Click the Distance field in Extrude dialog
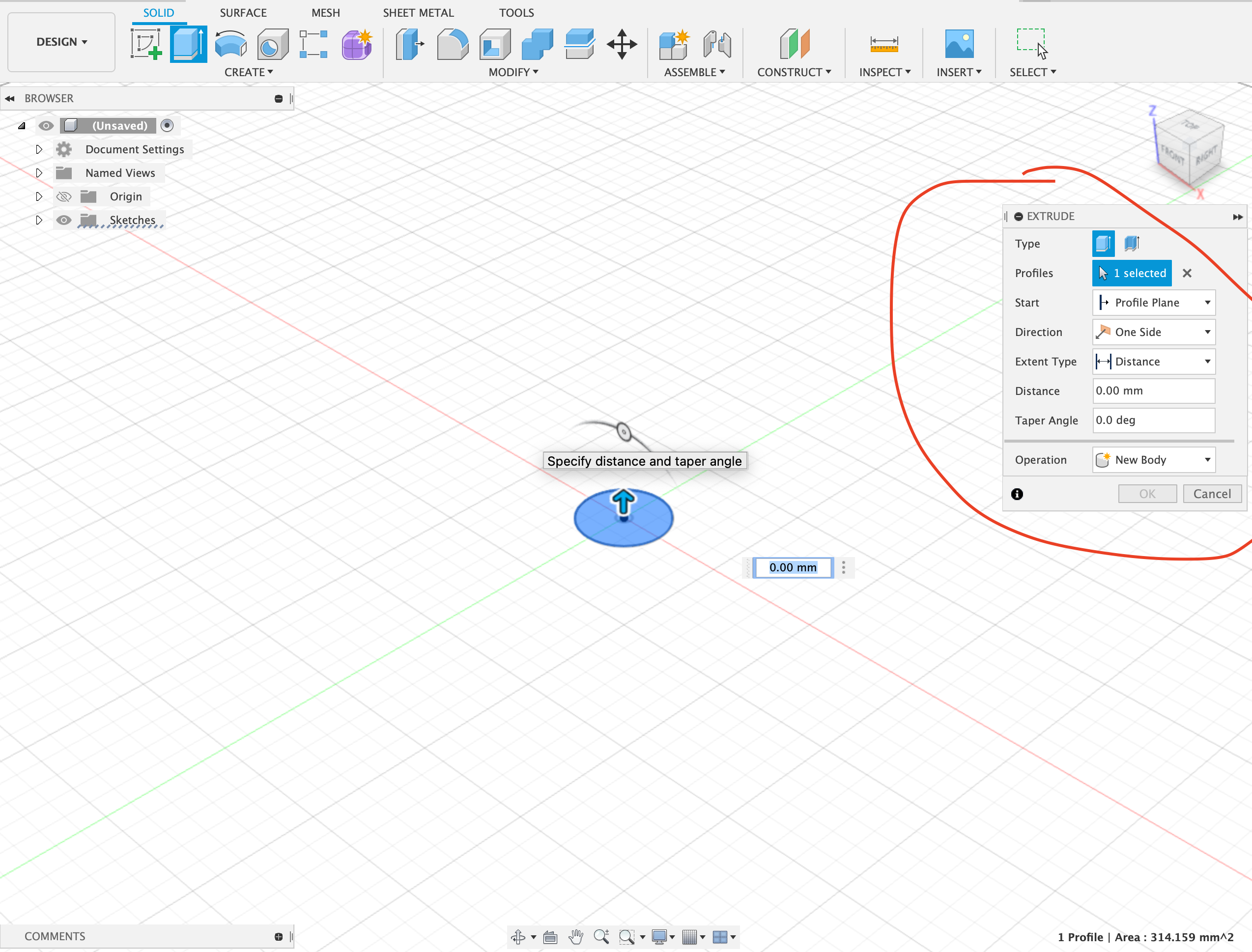The width and height of the screenshot is (1252, 952). coord(1153,391)
